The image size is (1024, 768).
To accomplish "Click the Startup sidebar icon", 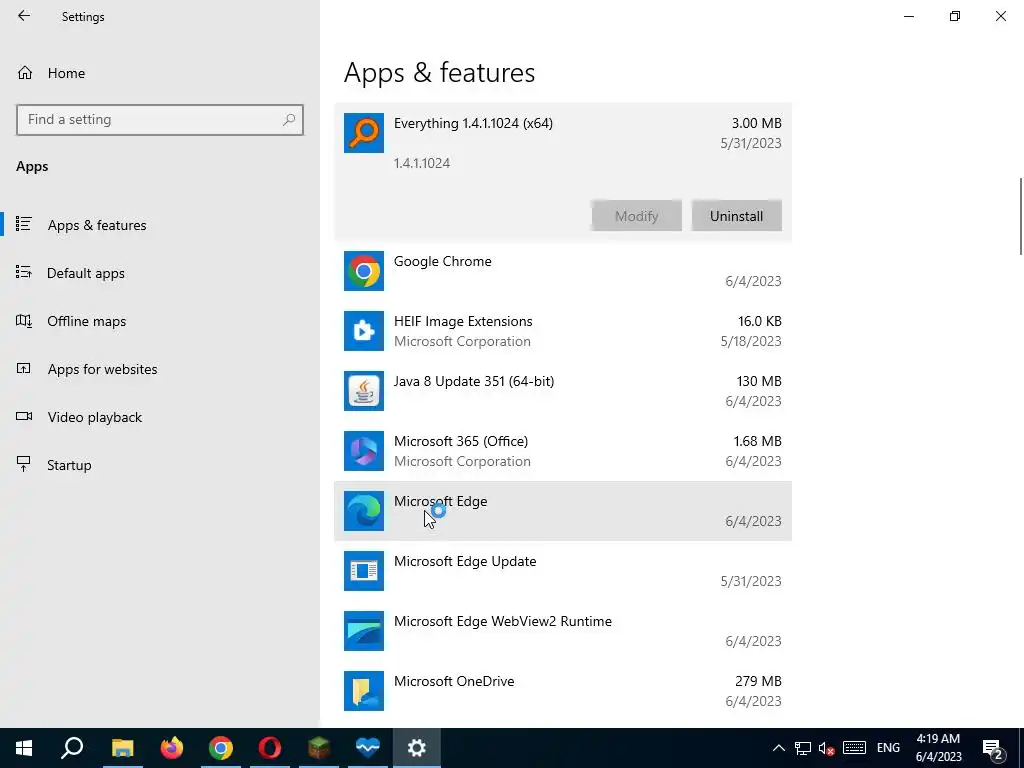I will [x=24, y=464].
